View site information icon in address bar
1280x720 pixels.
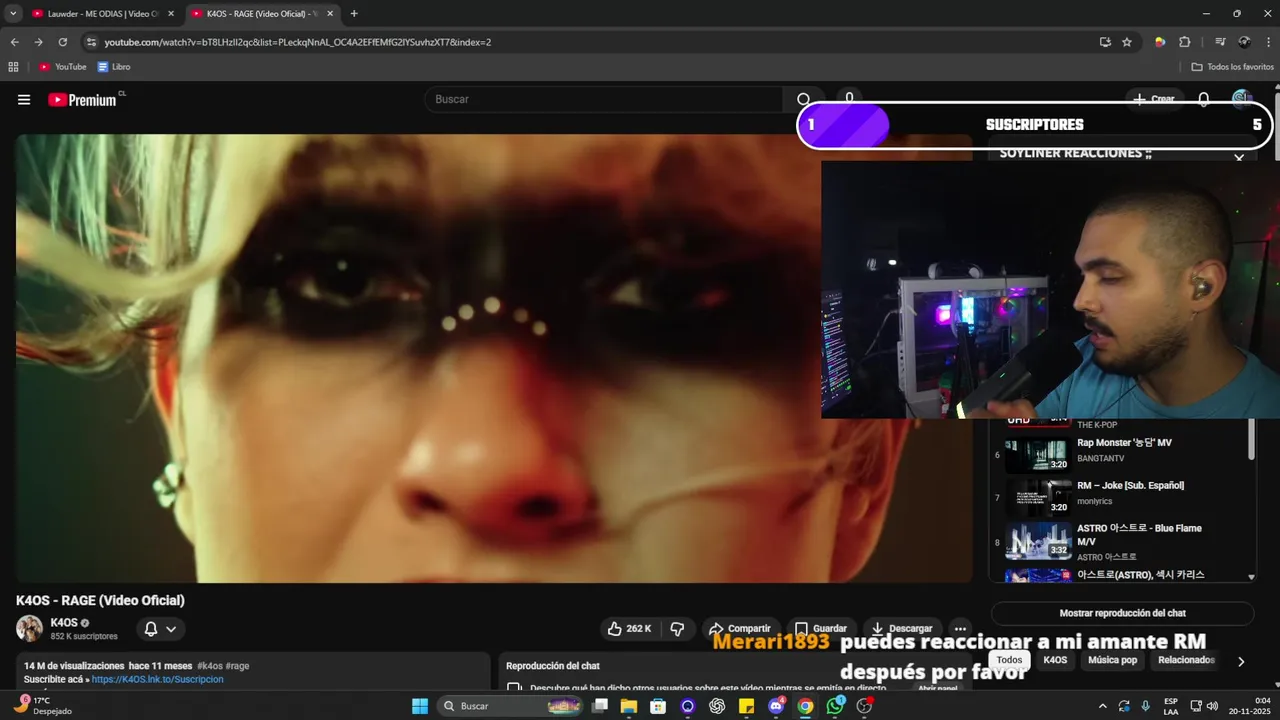click(x=91, y=42)
